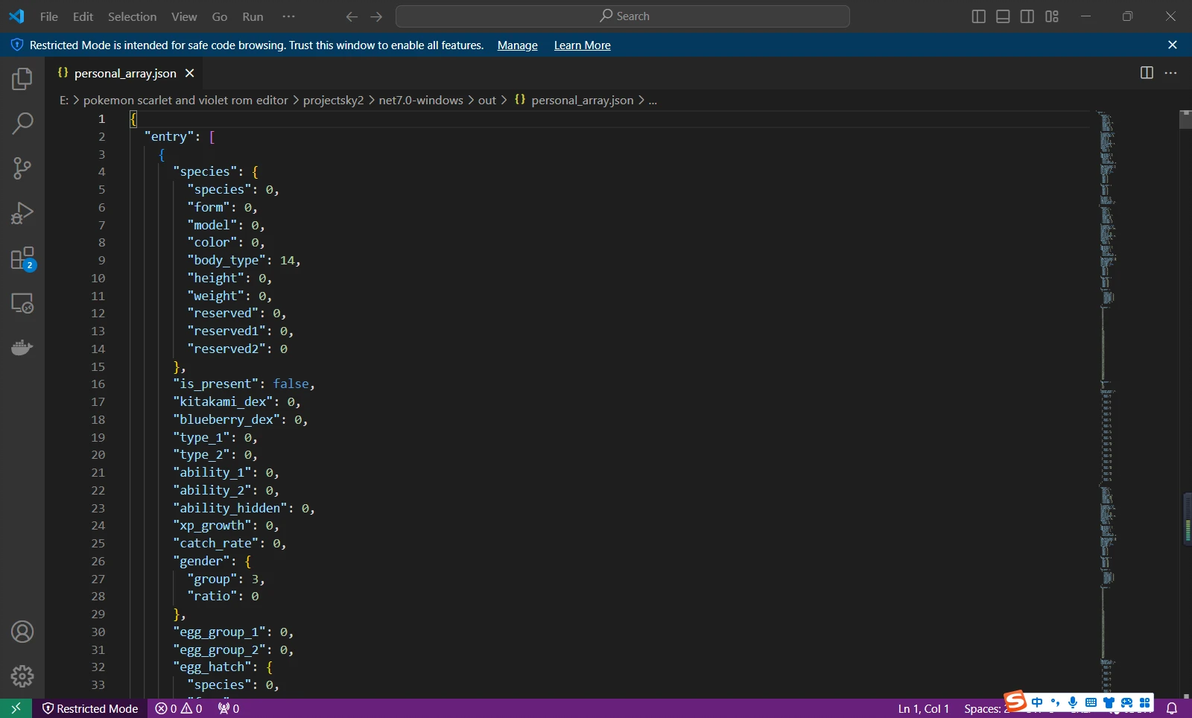Toggle the Primary Side Bar layout
The image size is (1192, 718).
pyautogui.click(x=978, y=16)
